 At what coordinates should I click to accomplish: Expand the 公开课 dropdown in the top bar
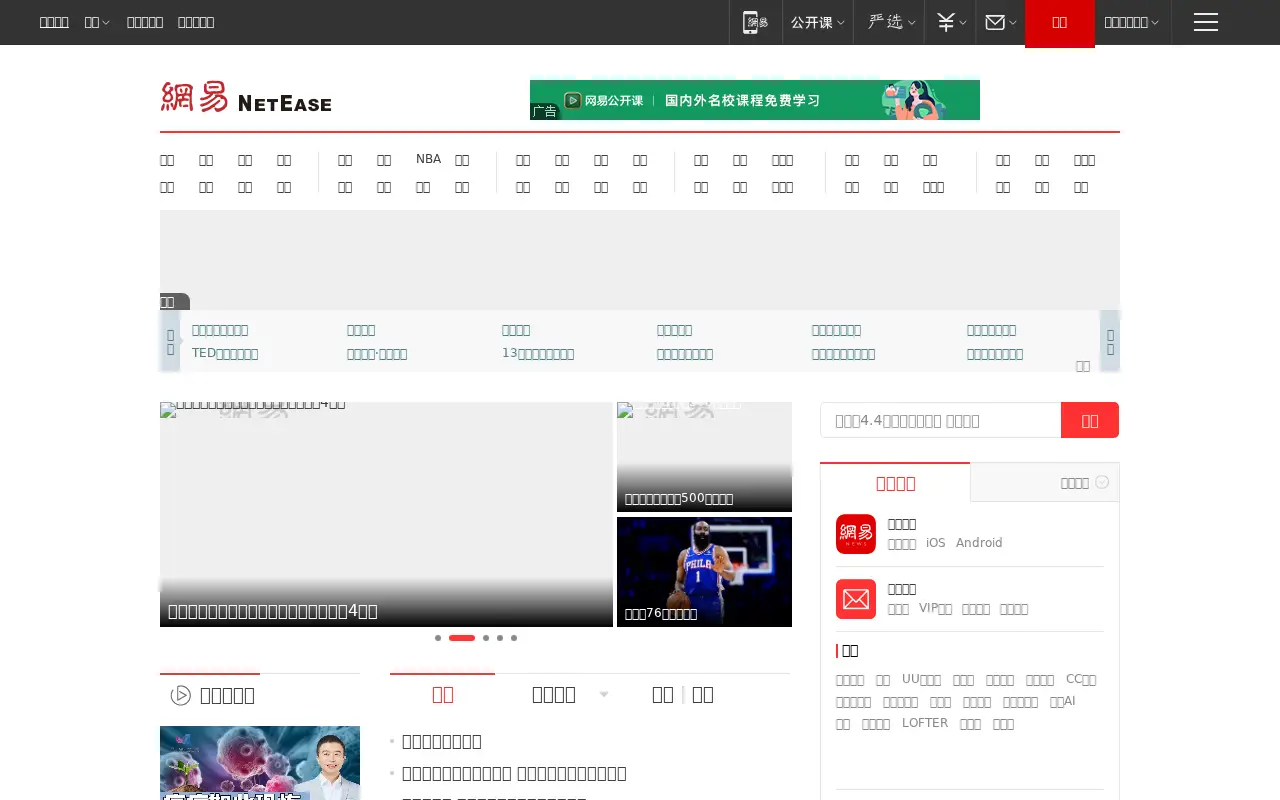(818, 22)
